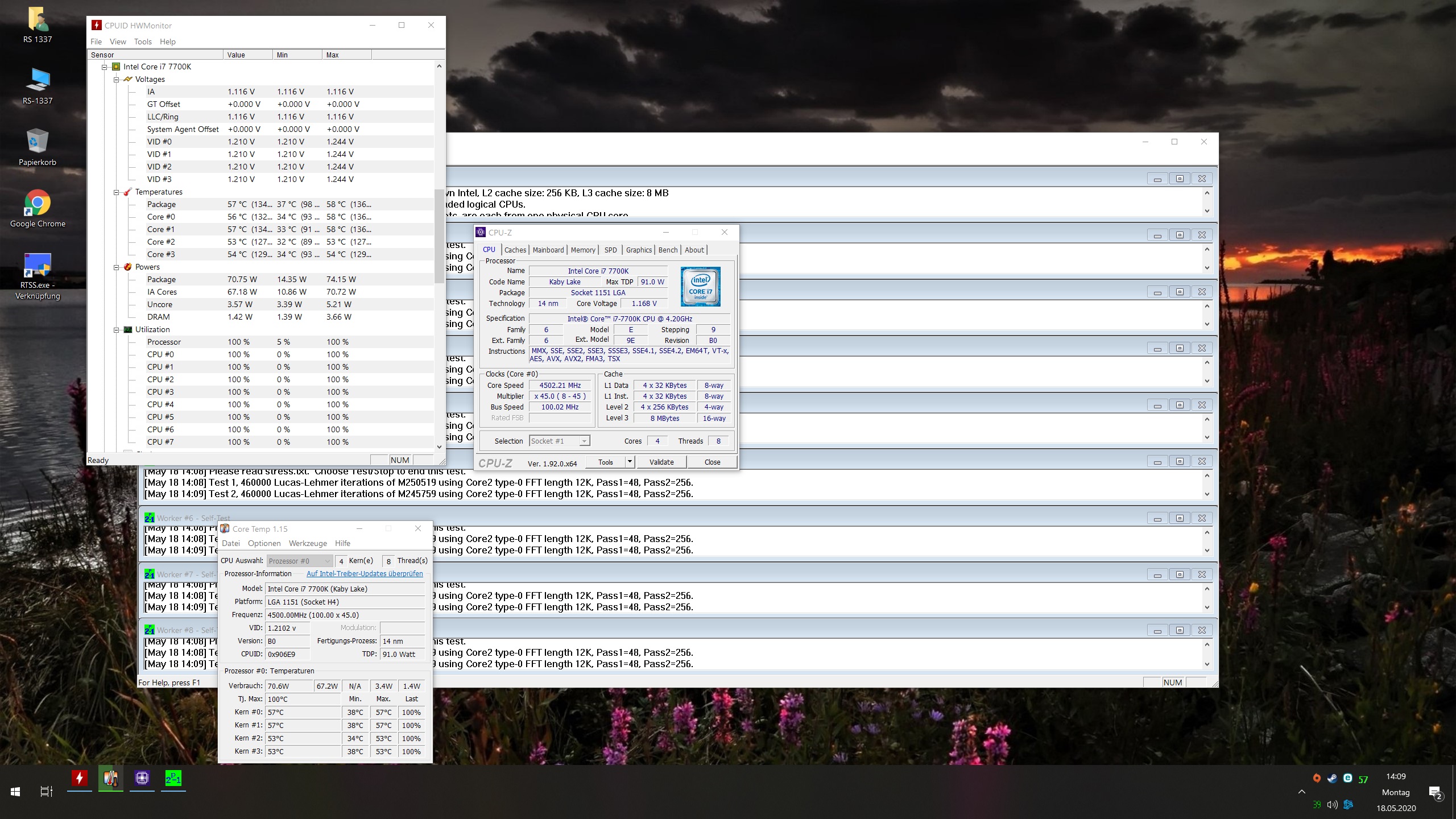Click the Auf Intel-Treiber-Updates überprüfen link
Image resolution: width=1456 pixels, height=819 pixels.
pyautogui.click(x=365, y=574)
